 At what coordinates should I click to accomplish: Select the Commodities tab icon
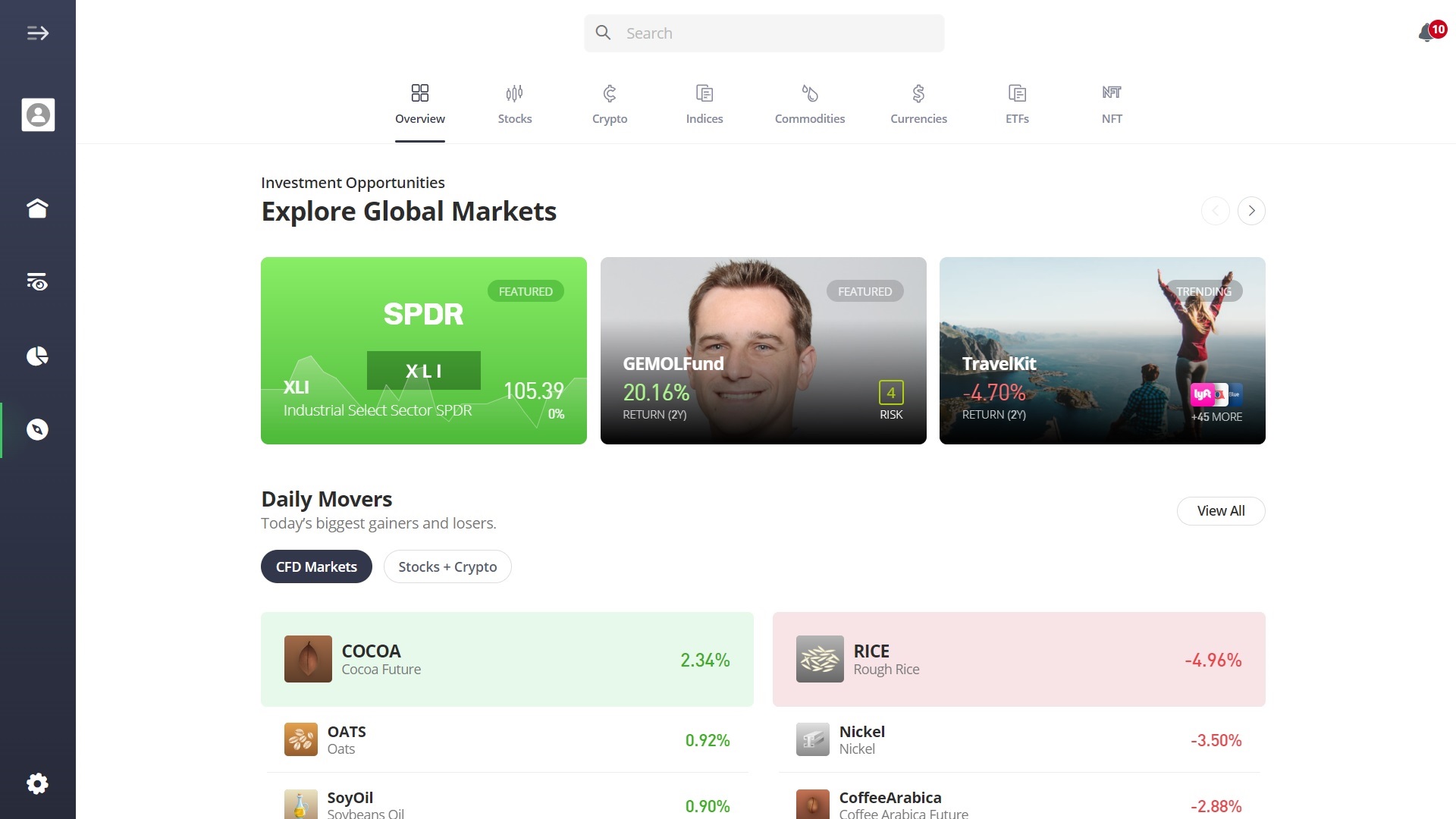pyautogui.click(x=809, y=92)
